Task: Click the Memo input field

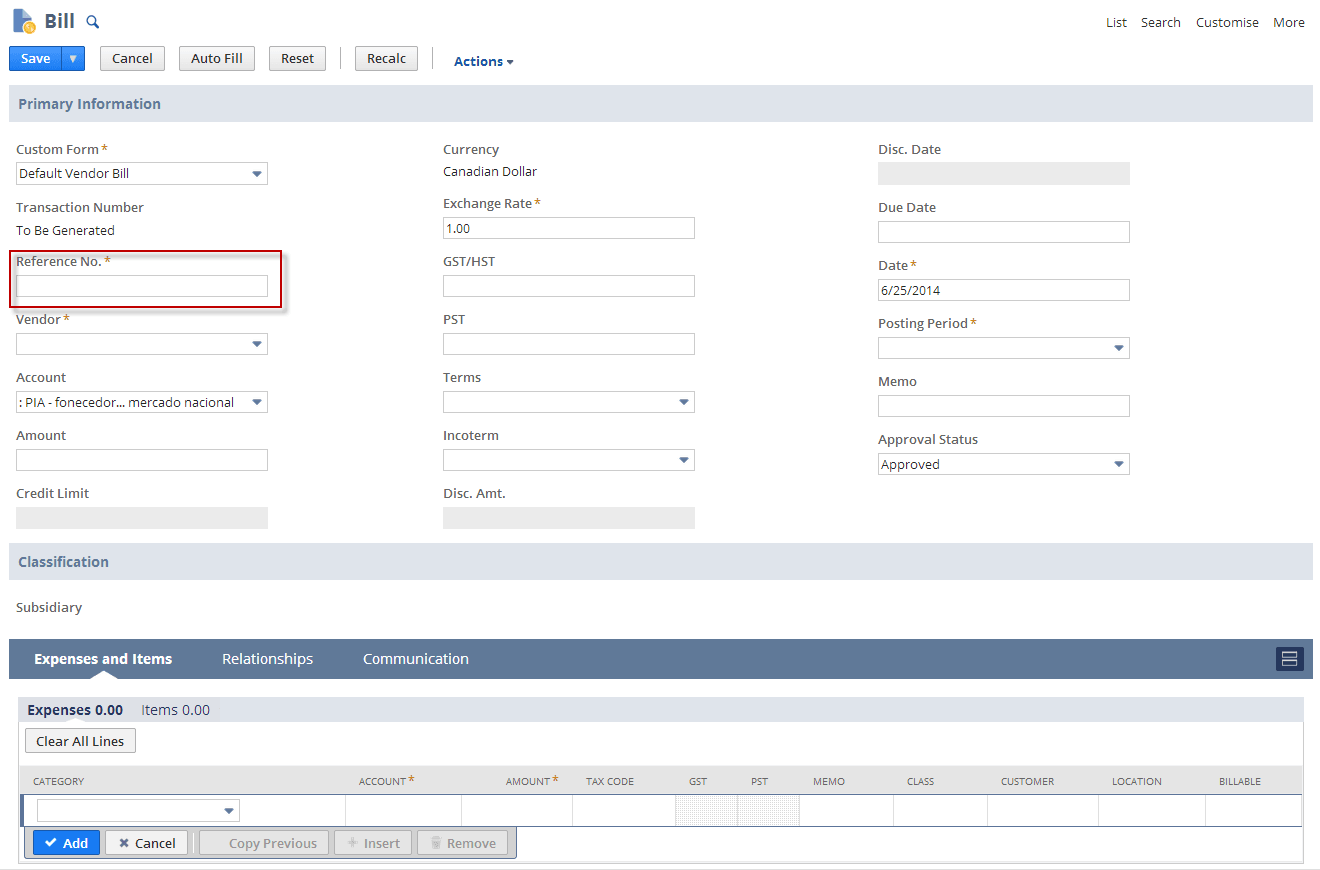Action: tap(1004, 406)
